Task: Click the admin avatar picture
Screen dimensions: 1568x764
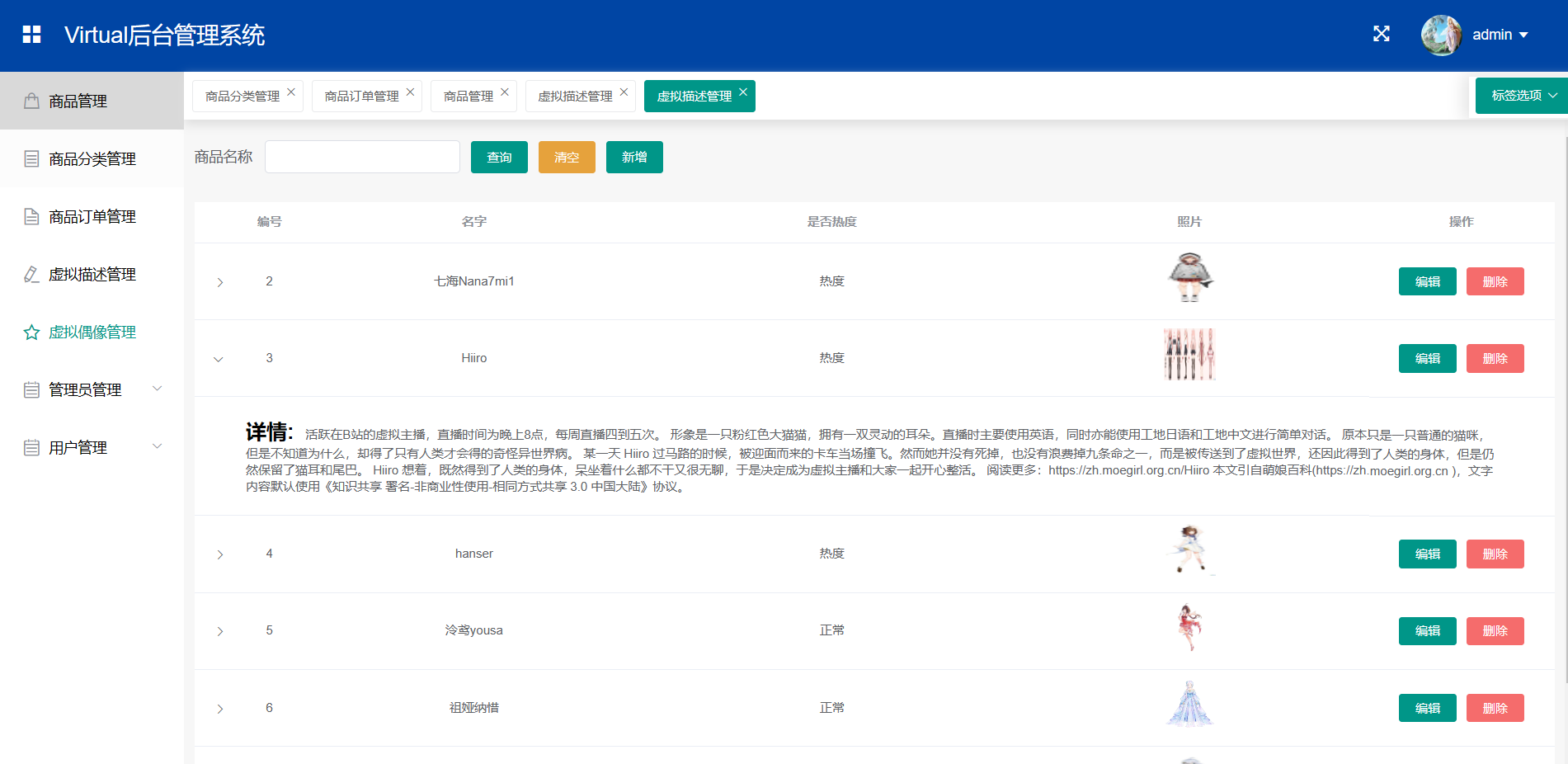Action: point(1441,35)
